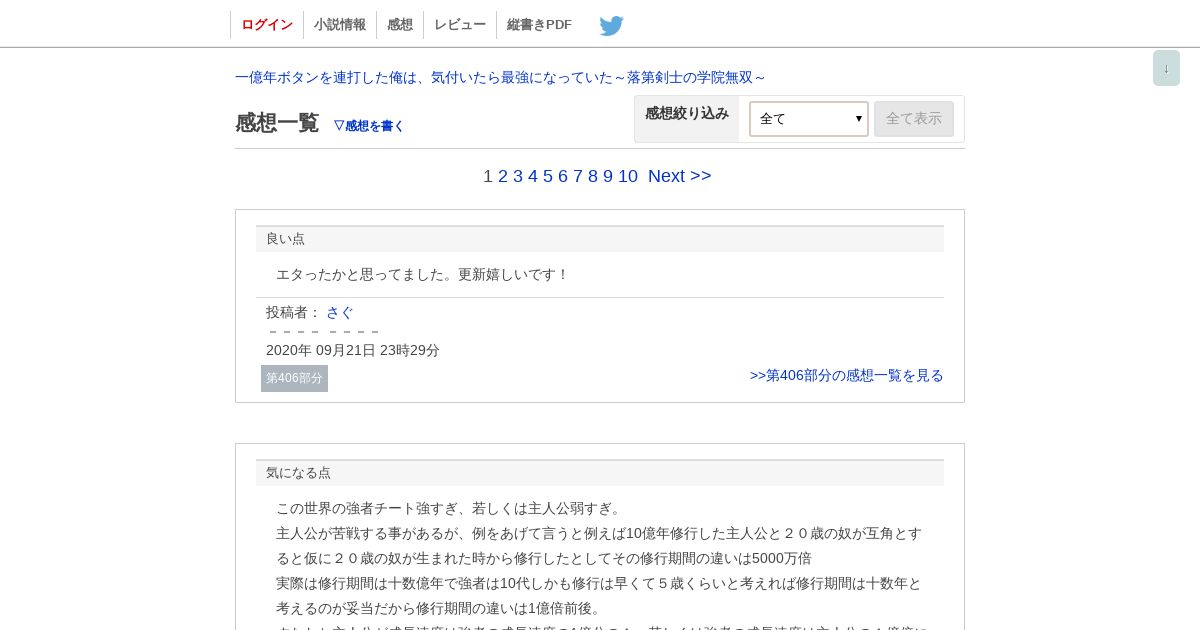Image resolution: width=1200 pixels, height=630 pixels.
Task: Click ▽感想を書く link
Action: (369, 126)
